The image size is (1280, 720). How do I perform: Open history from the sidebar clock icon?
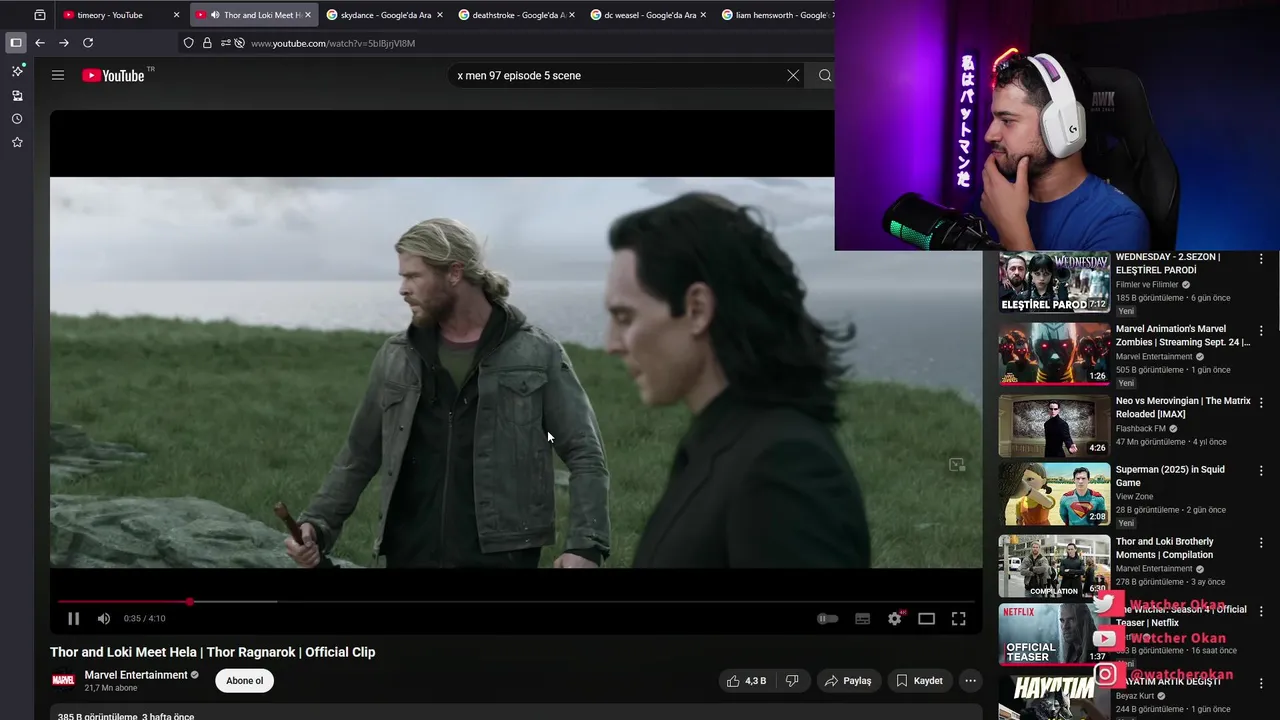[17, 119]
